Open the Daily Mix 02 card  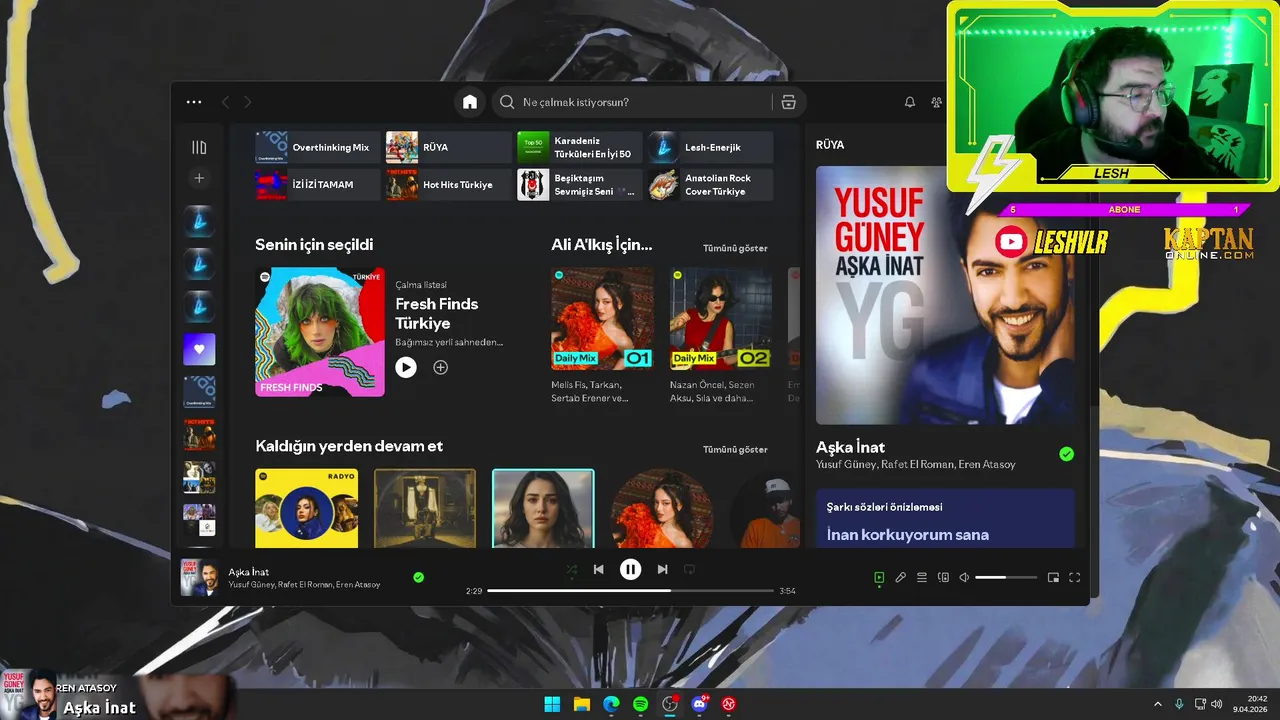(720, 335)
